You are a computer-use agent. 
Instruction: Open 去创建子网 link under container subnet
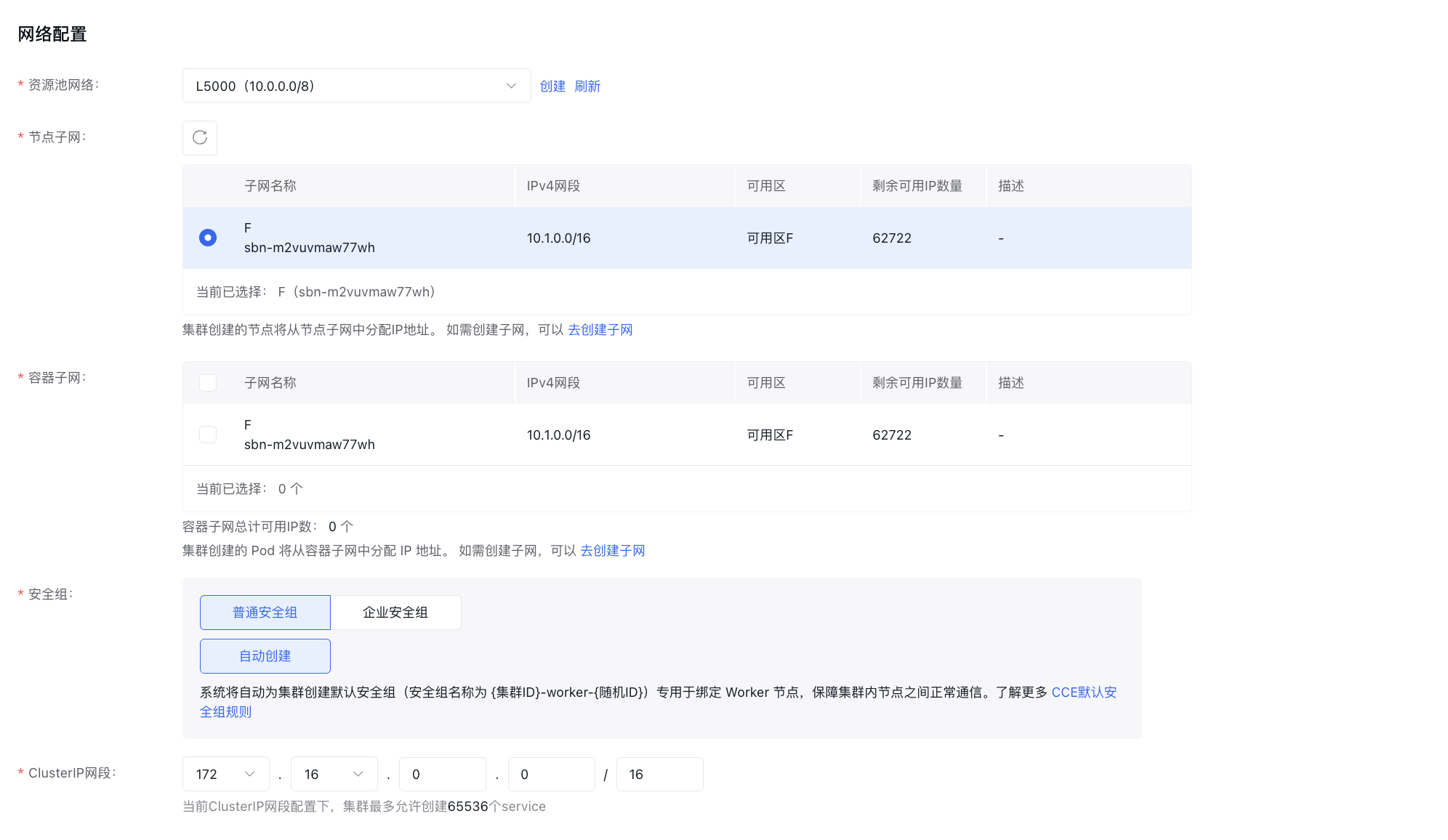click(x=613, y=551)
